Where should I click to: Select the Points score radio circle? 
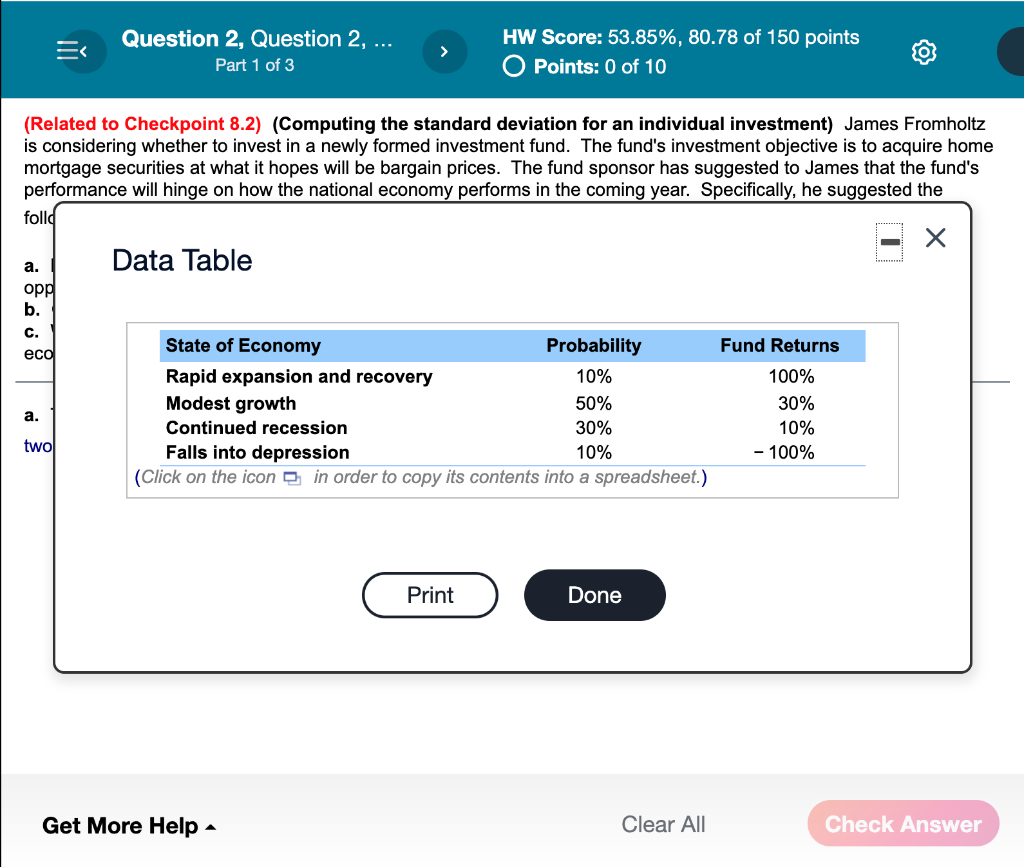[x=513, y=67]
